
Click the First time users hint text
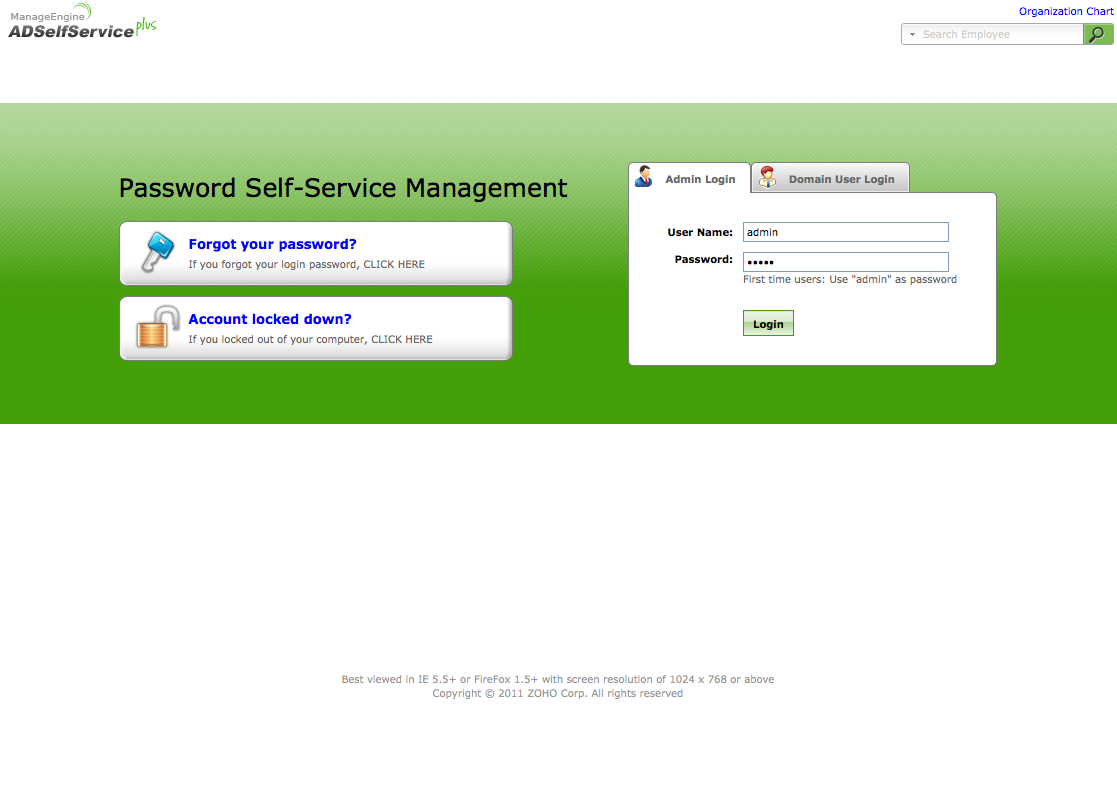pyautogui.click(x=850, y=279)
